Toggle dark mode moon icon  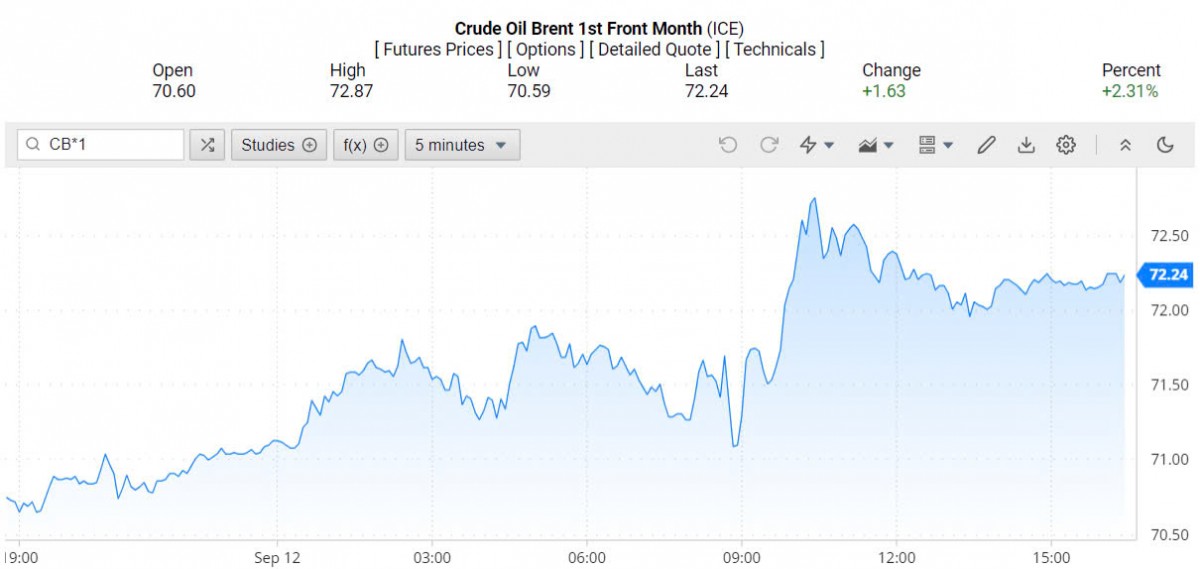coord(1165,145)
